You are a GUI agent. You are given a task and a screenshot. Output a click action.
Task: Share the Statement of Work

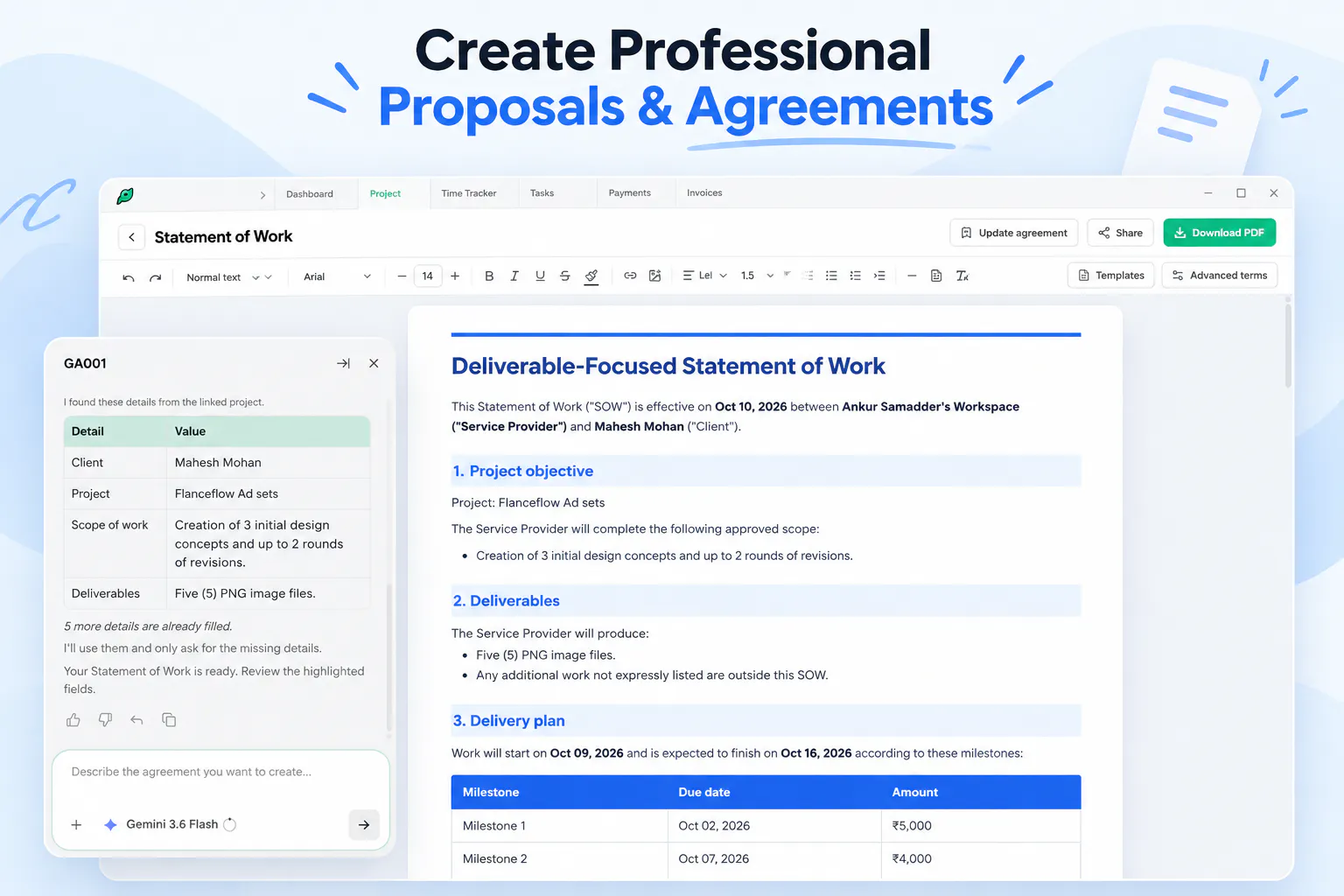[x=1121, y=233]
